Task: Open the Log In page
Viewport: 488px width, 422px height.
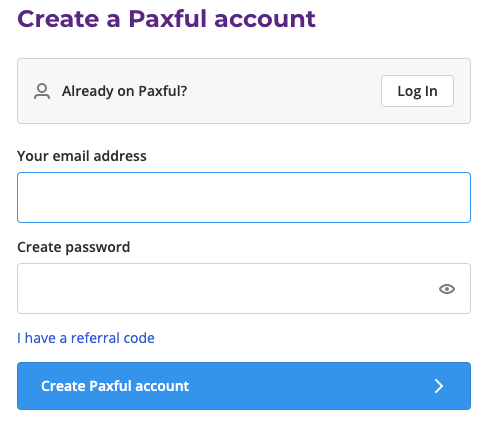Action: 417,91
